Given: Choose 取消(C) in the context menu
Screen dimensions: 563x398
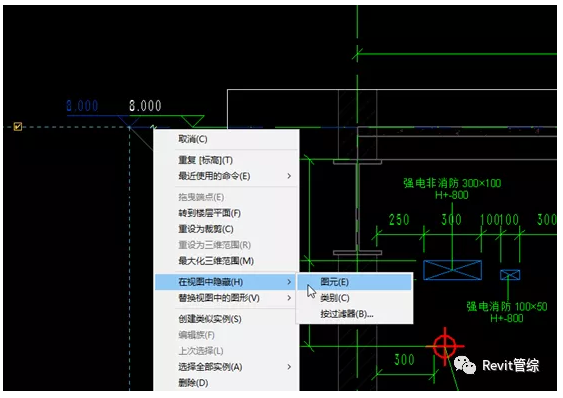Looking at the screenshot, I should [x=226, y=139].
